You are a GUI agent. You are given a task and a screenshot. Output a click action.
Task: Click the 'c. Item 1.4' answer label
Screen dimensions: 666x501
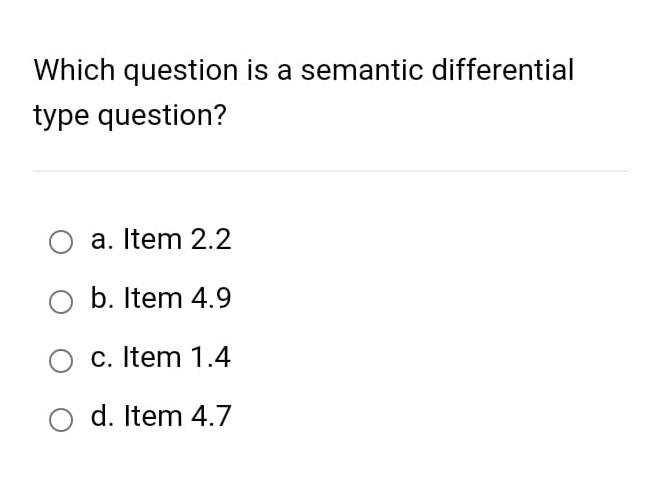point(161,357)
